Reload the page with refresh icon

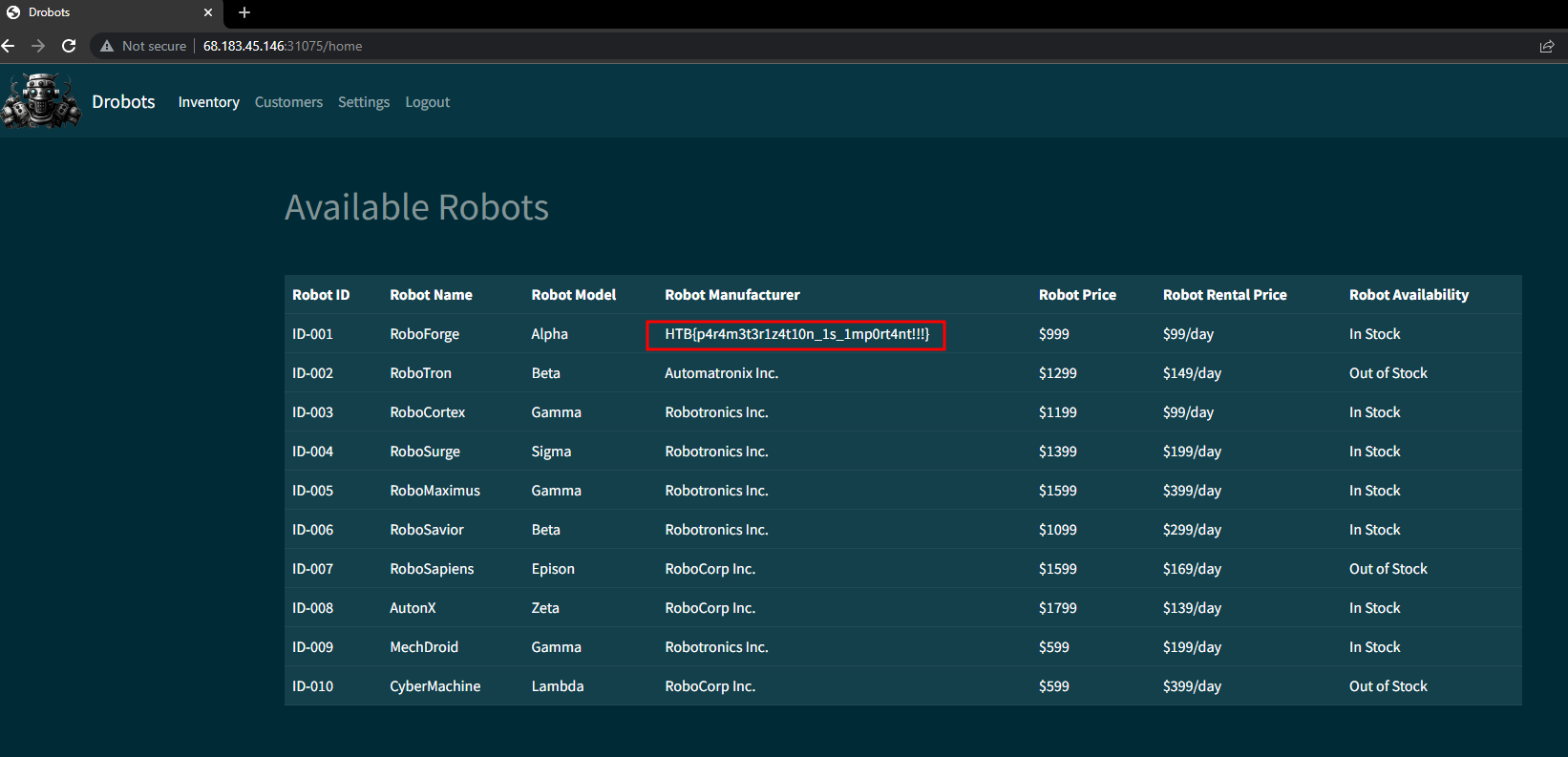pyautogui.click(x=69, y=46)
